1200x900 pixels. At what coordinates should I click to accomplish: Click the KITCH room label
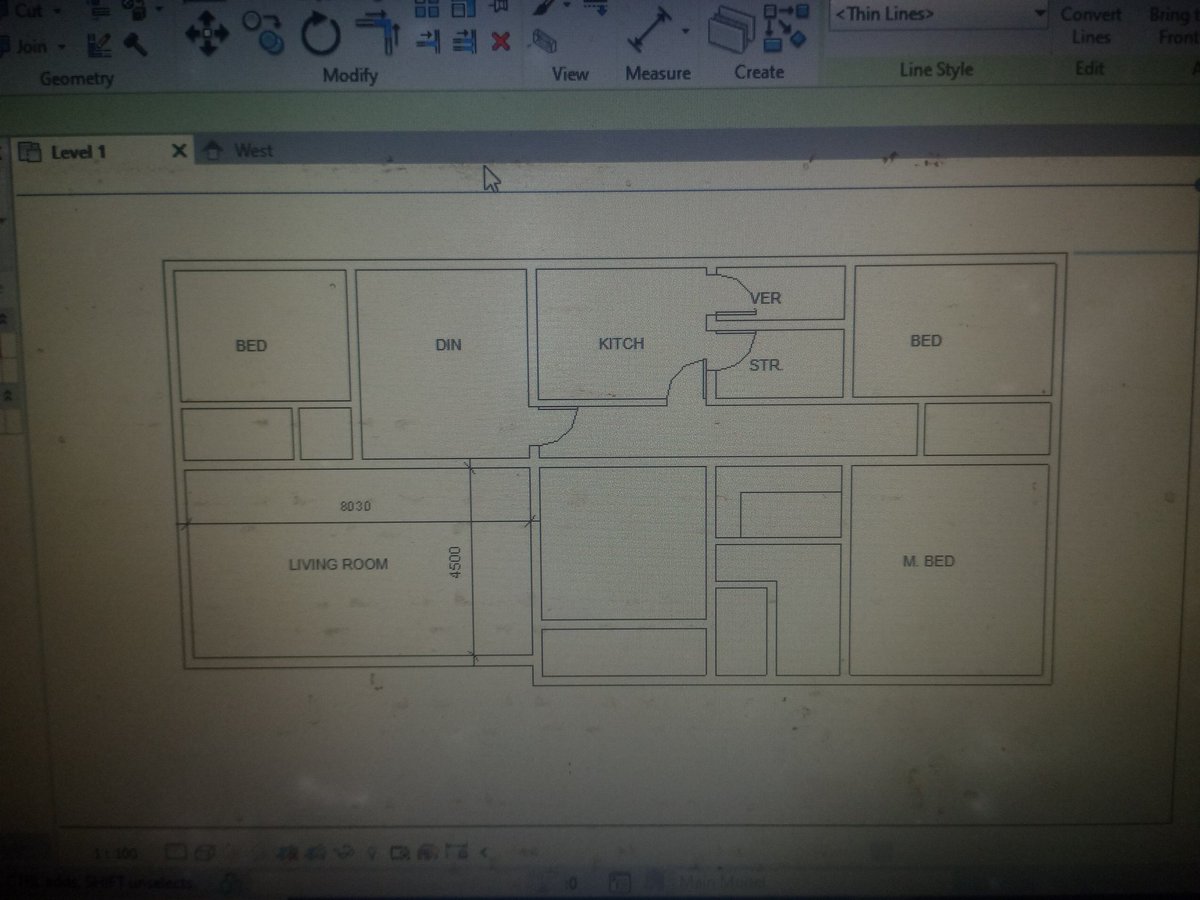pos(621,343)
